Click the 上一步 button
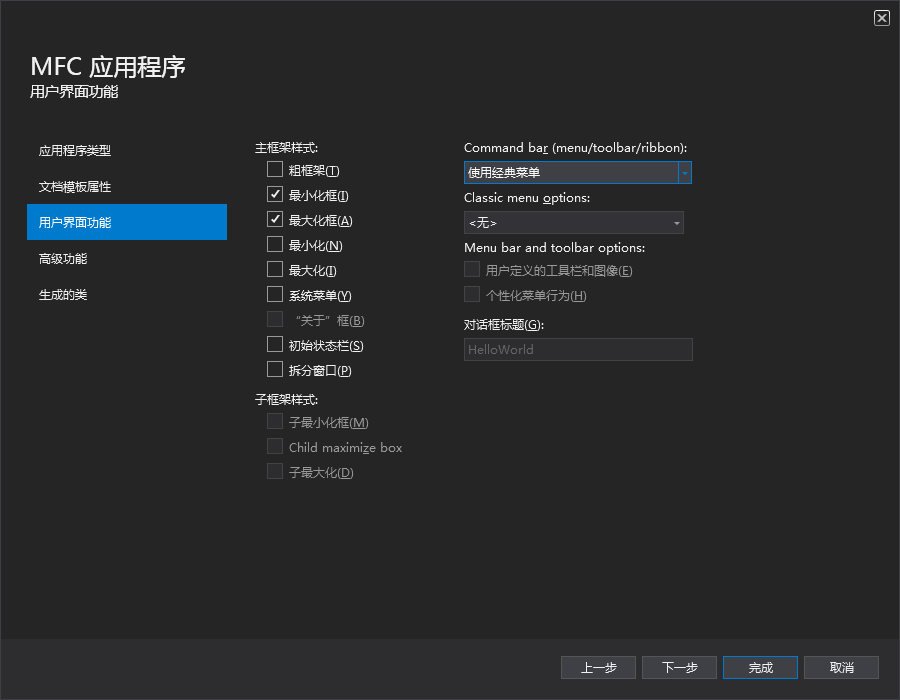The image size is (900, 700). click(x=598, y=667)
